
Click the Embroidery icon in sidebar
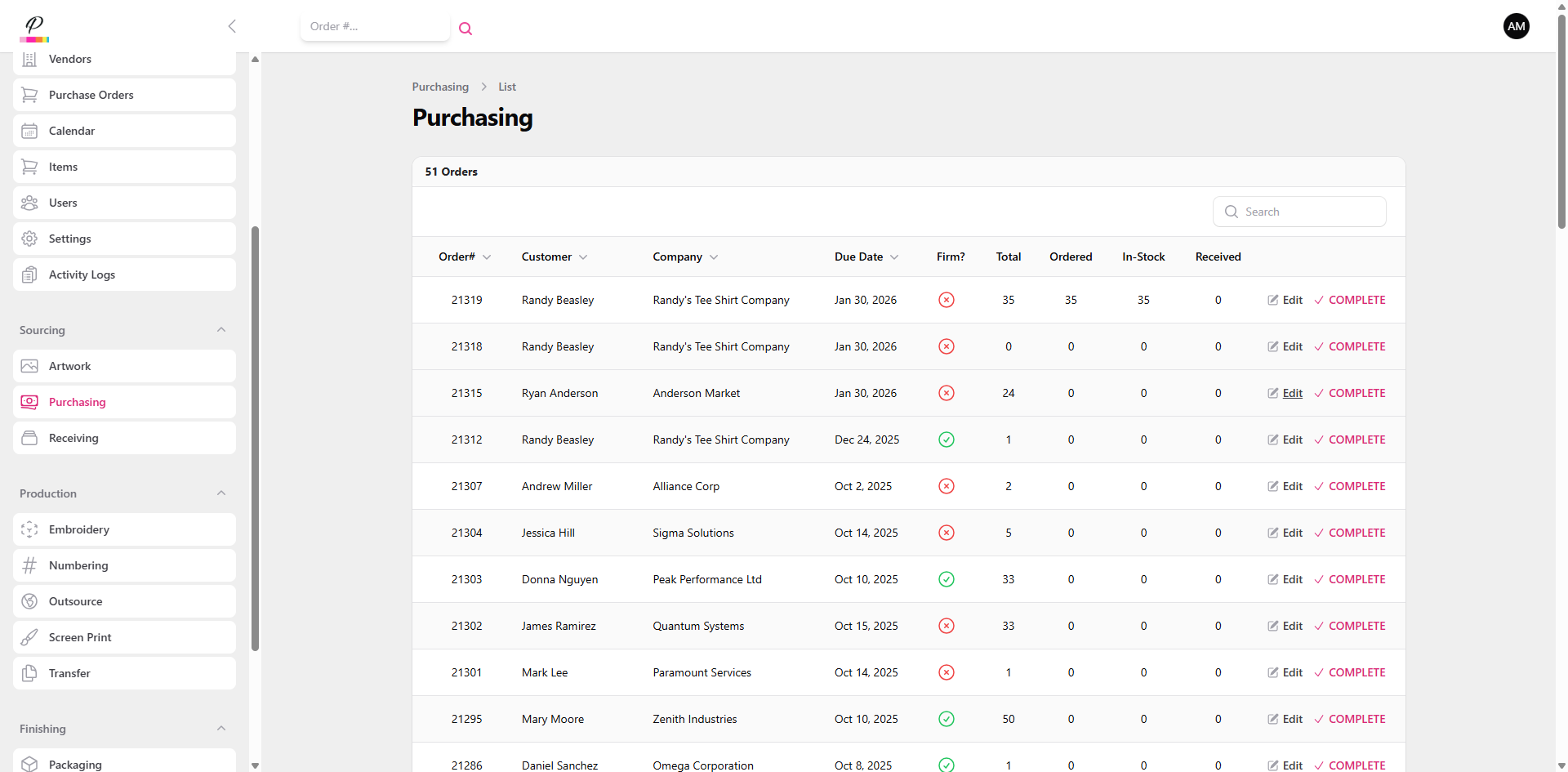pos(29,529)
